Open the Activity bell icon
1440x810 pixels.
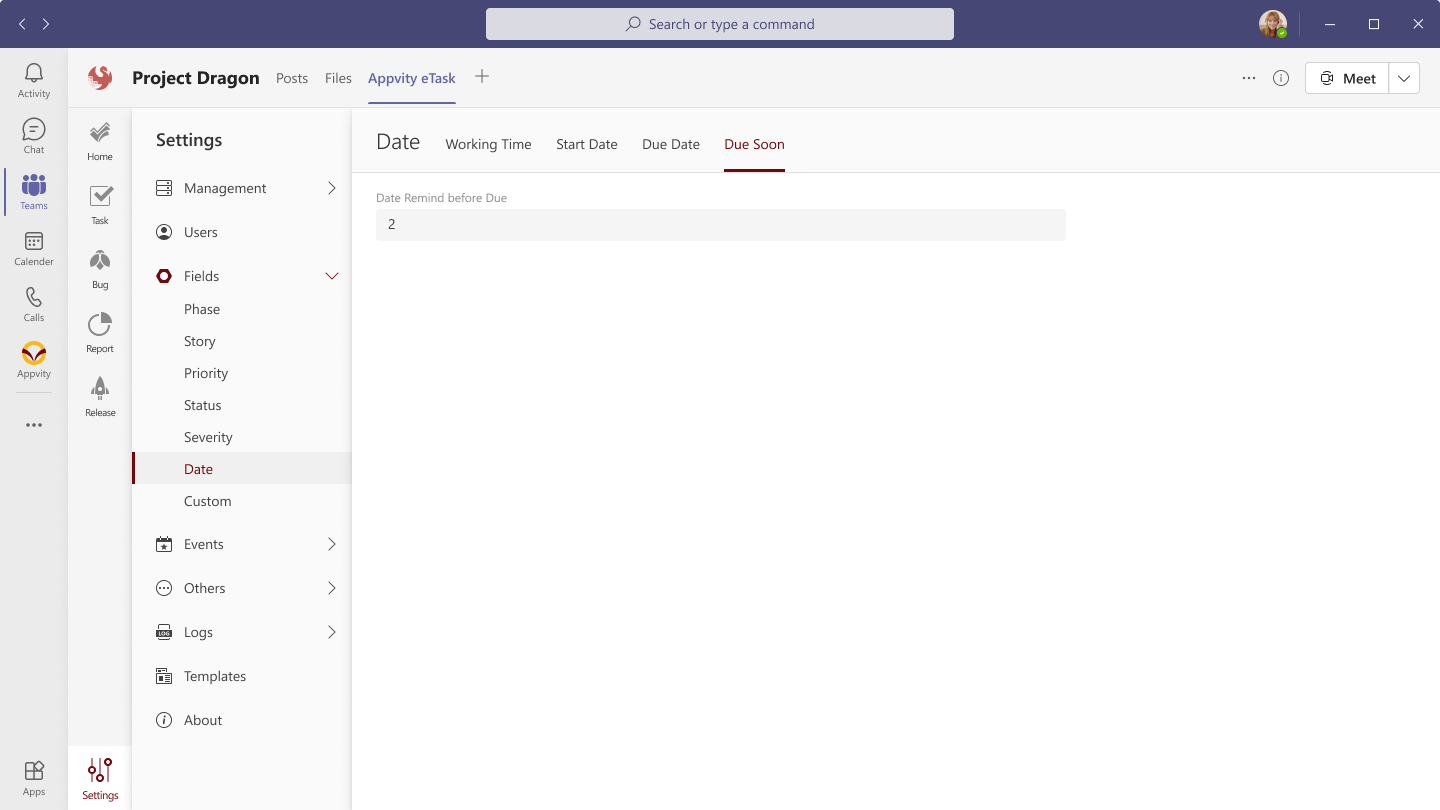[x=34, y=74]
